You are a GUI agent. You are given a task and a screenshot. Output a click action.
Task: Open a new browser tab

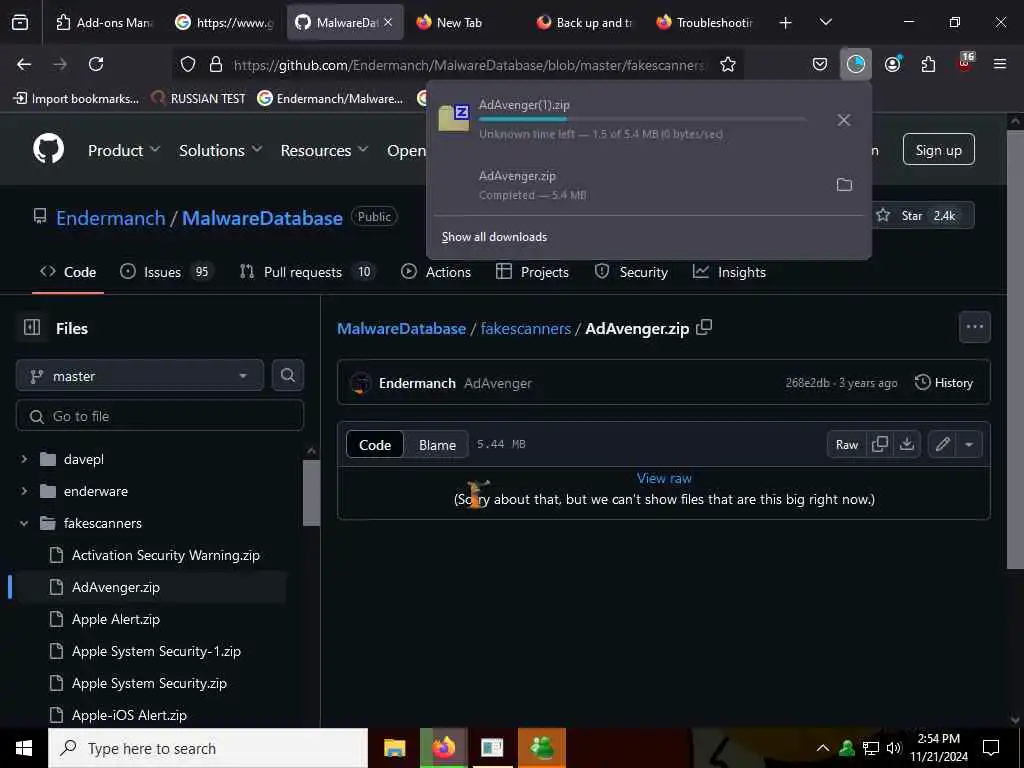click(x=786, y=23)
